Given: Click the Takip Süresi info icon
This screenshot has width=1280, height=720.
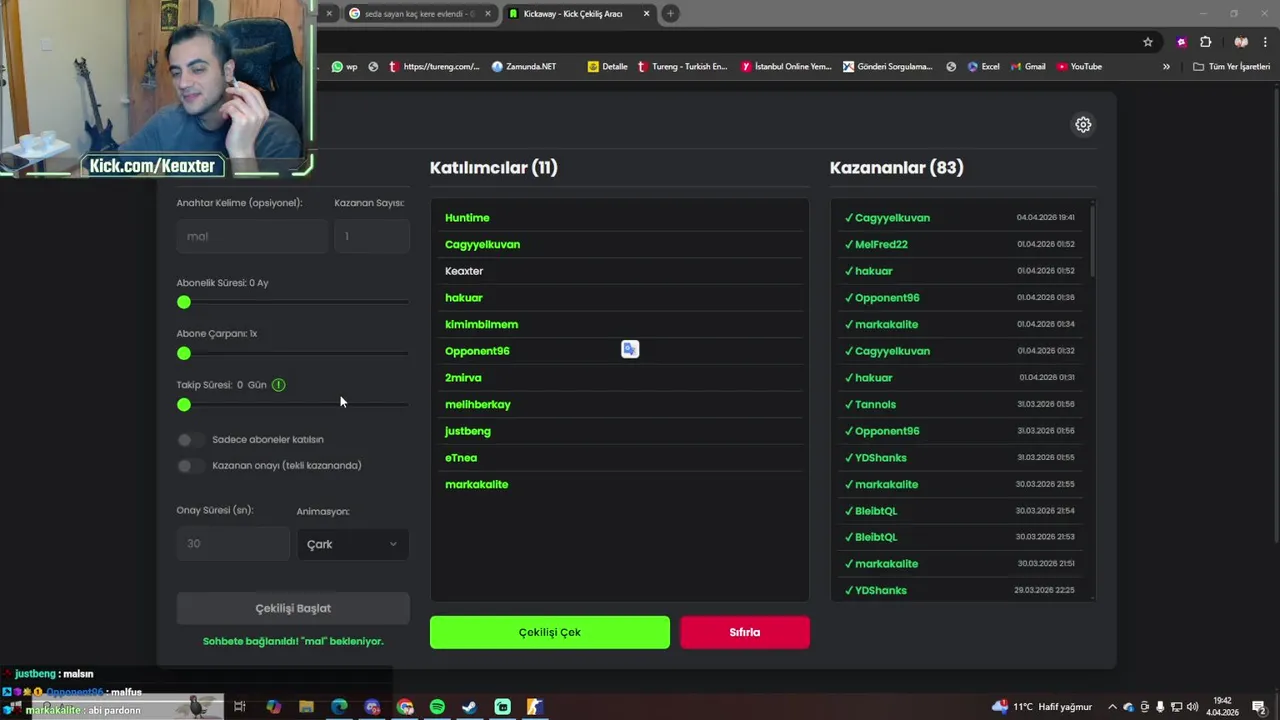Looking at the screenshot, I should click(279, 385).
